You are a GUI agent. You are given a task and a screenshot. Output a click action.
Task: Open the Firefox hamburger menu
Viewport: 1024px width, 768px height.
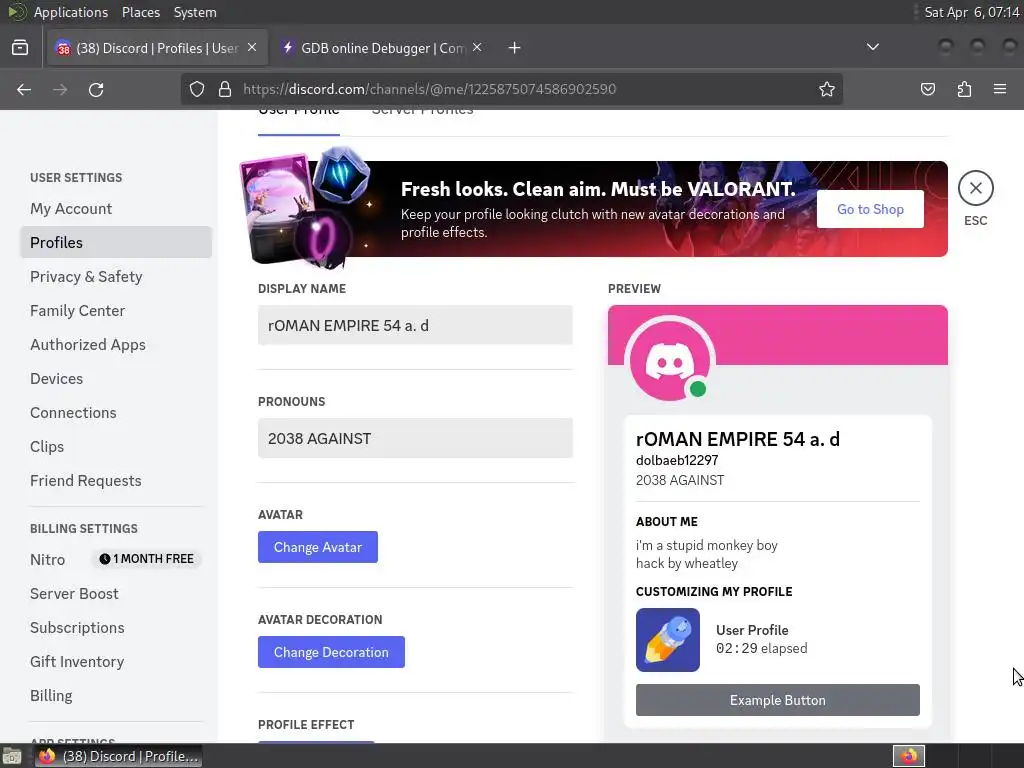point(999,89)
